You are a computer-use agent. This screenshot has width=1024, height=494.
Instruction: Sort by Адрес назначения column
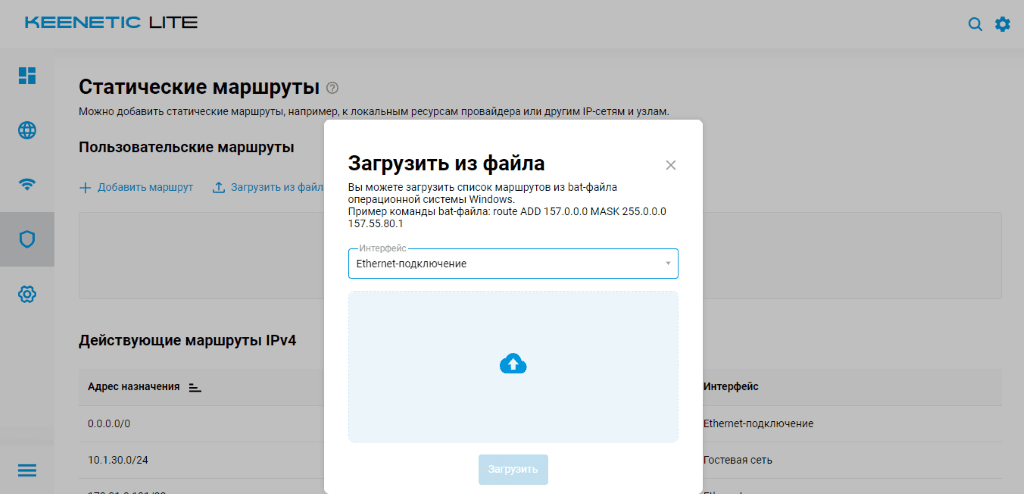[x=195, y=387]
